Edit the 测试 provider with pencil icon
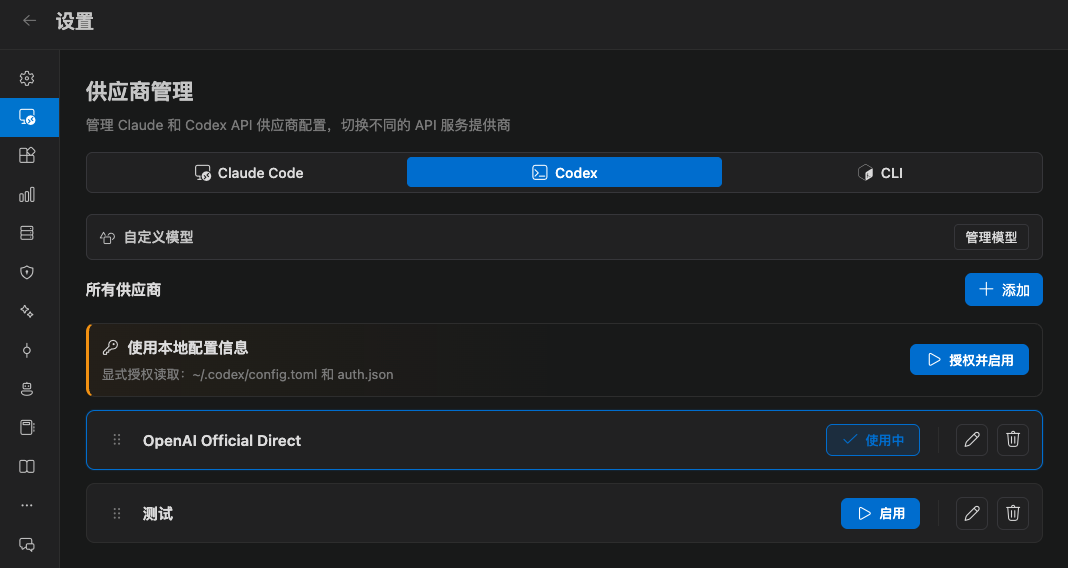 click(972, 514)
